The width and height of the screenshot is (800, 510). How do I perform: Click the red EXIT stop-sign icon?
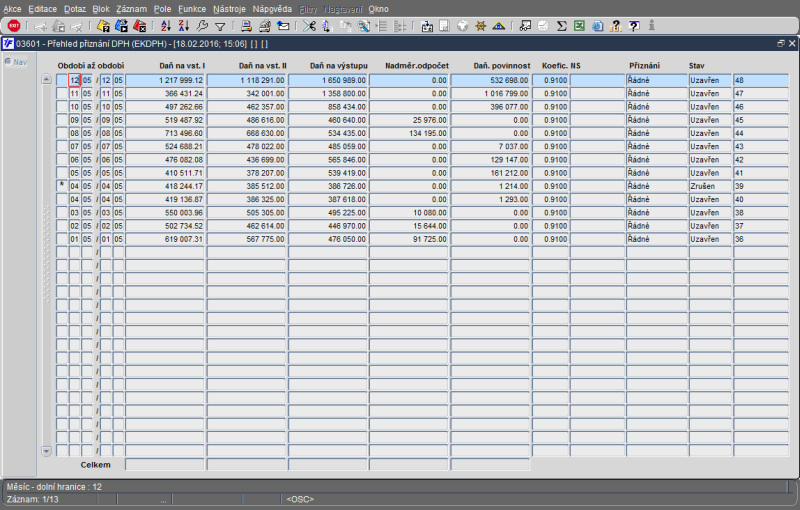click(x=14, y=26)
